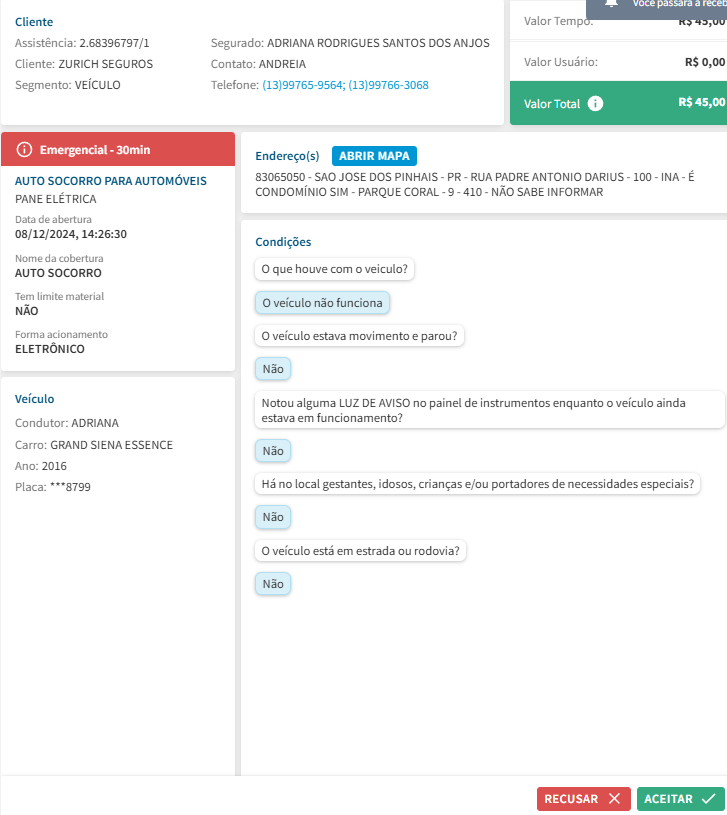The height and width of the screenshot is (815, 727).
Task: Click the Valor Total label
Action: (552, 104)
